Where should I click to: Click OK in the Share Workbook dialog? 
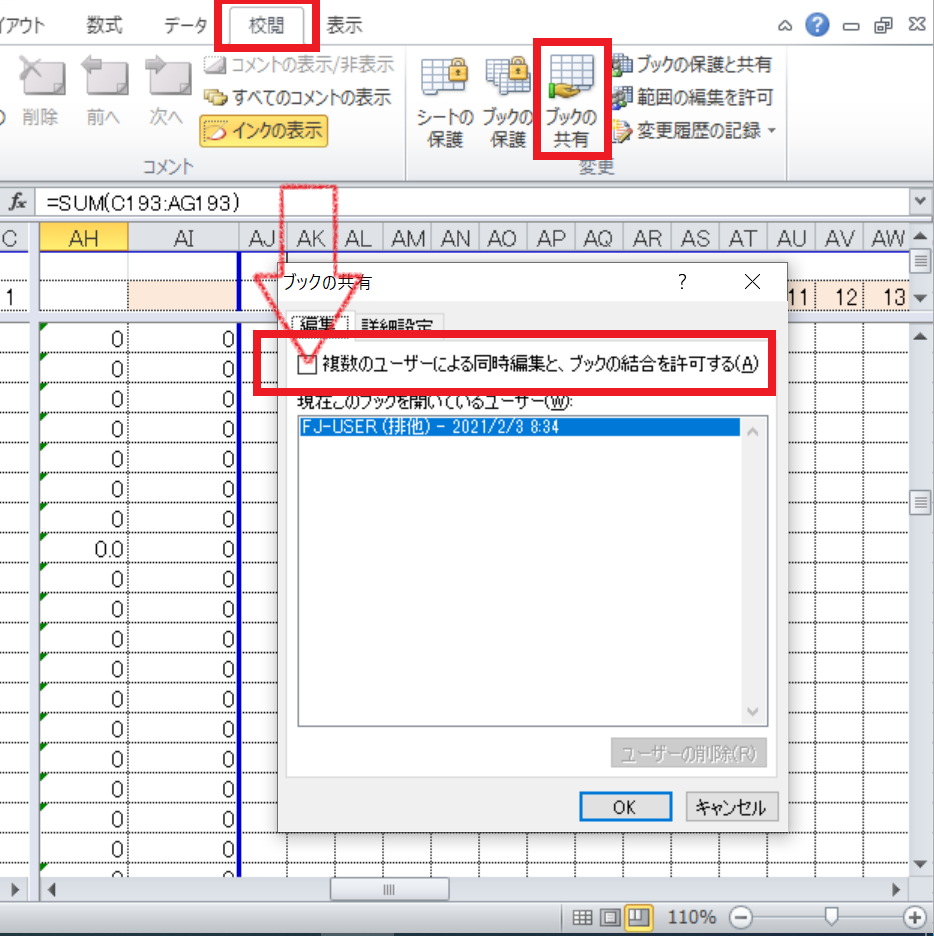point(624,807)
